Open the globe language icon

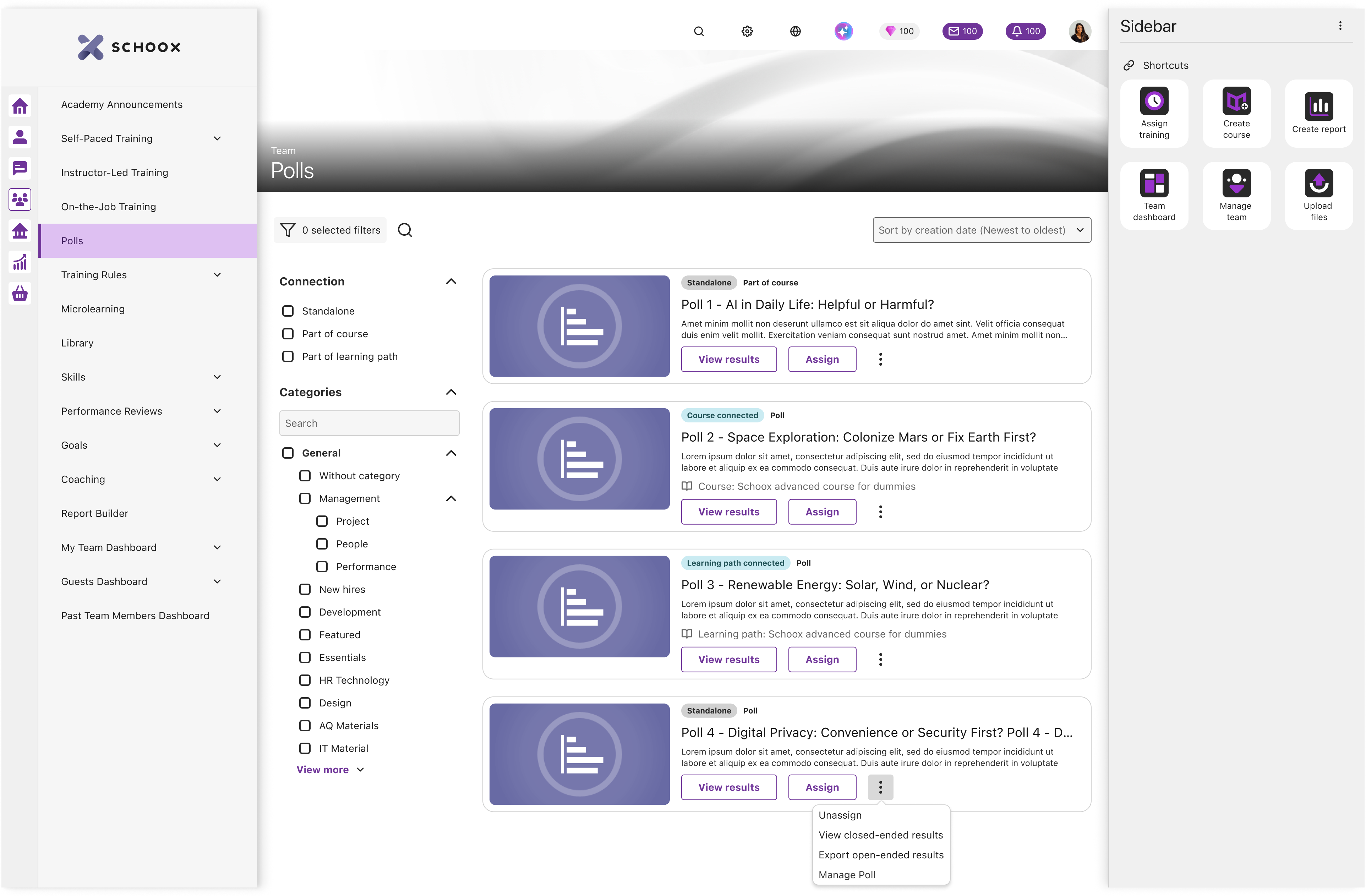(795, 32)
